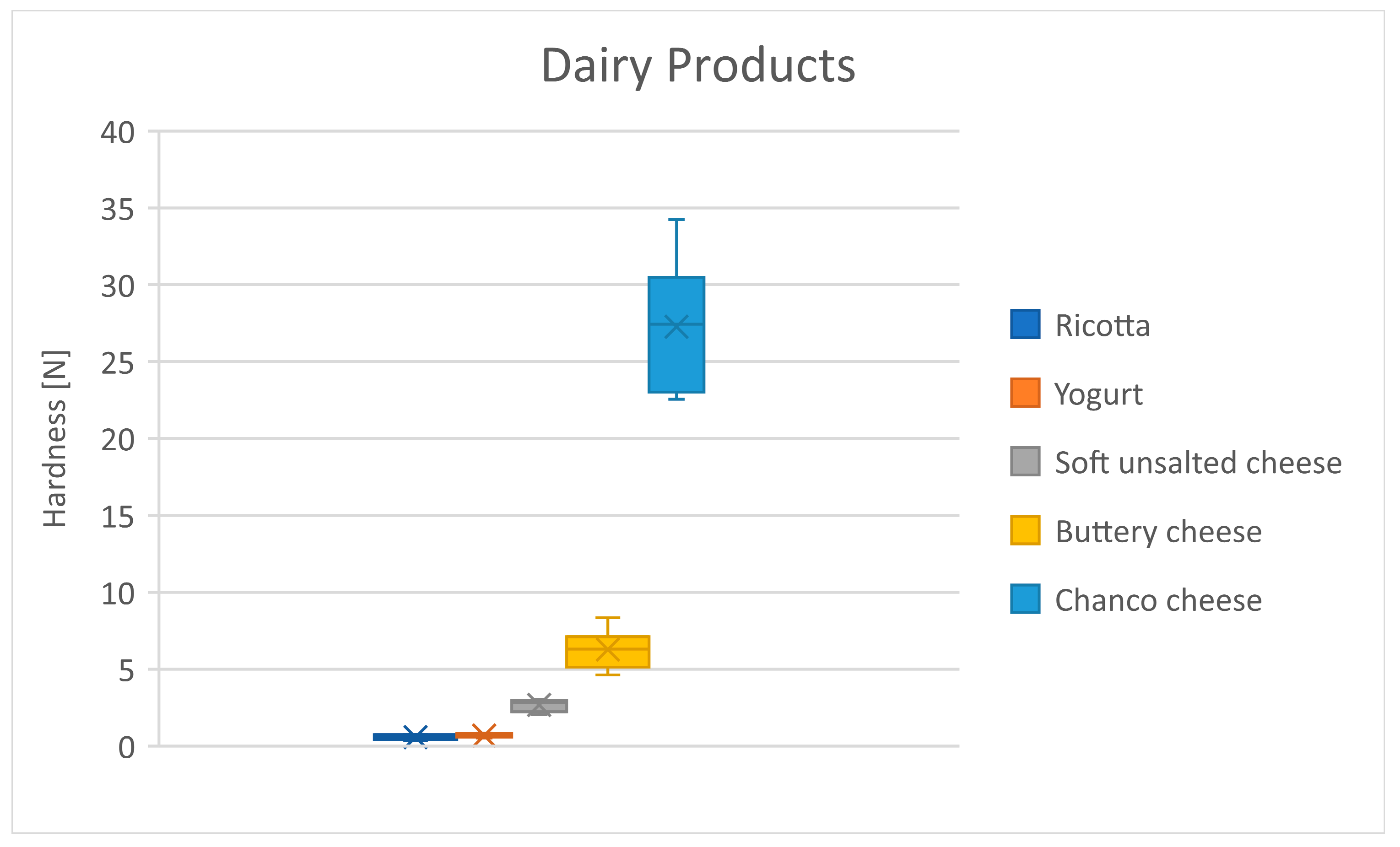The width and height of the screenshot is (1400, 847).
Task: Click the Yogurt legend label text
Action: (1098, 394)
